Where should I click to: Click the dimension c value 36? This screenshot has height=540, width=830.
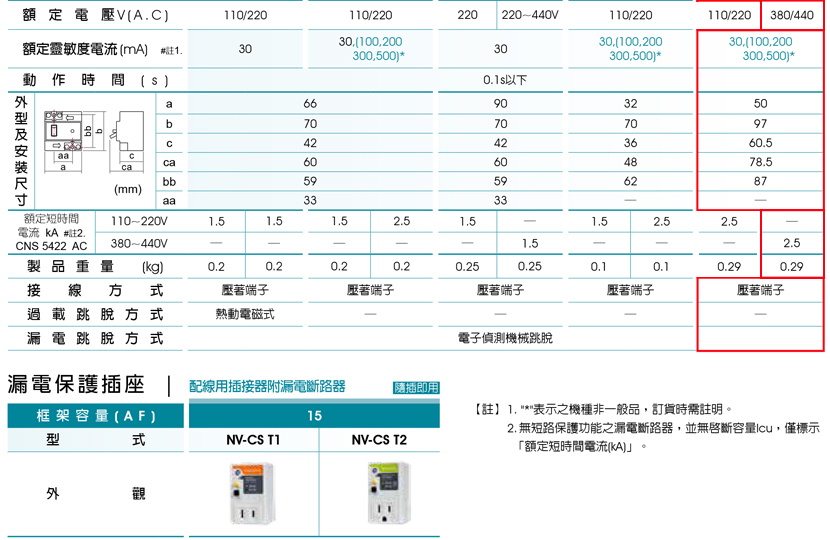[630, 143]
